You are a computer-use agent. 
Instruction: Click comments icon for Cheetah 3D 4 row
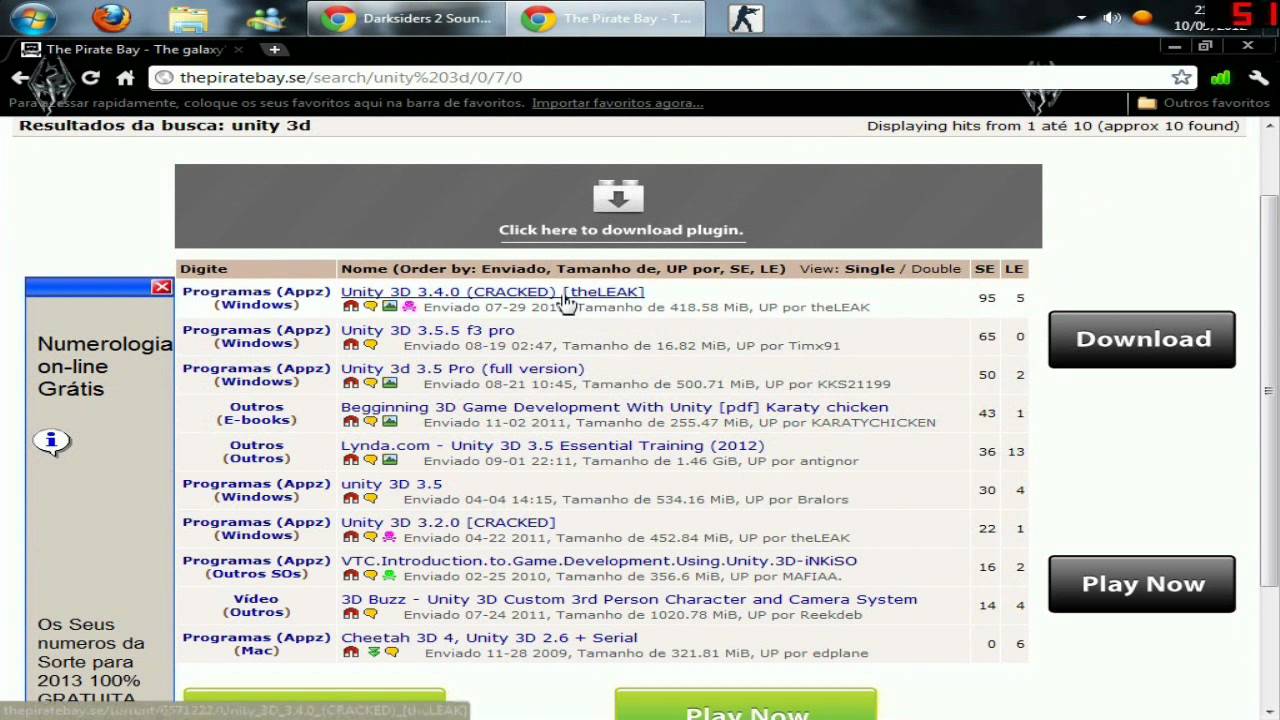click(x=391, y=652)
